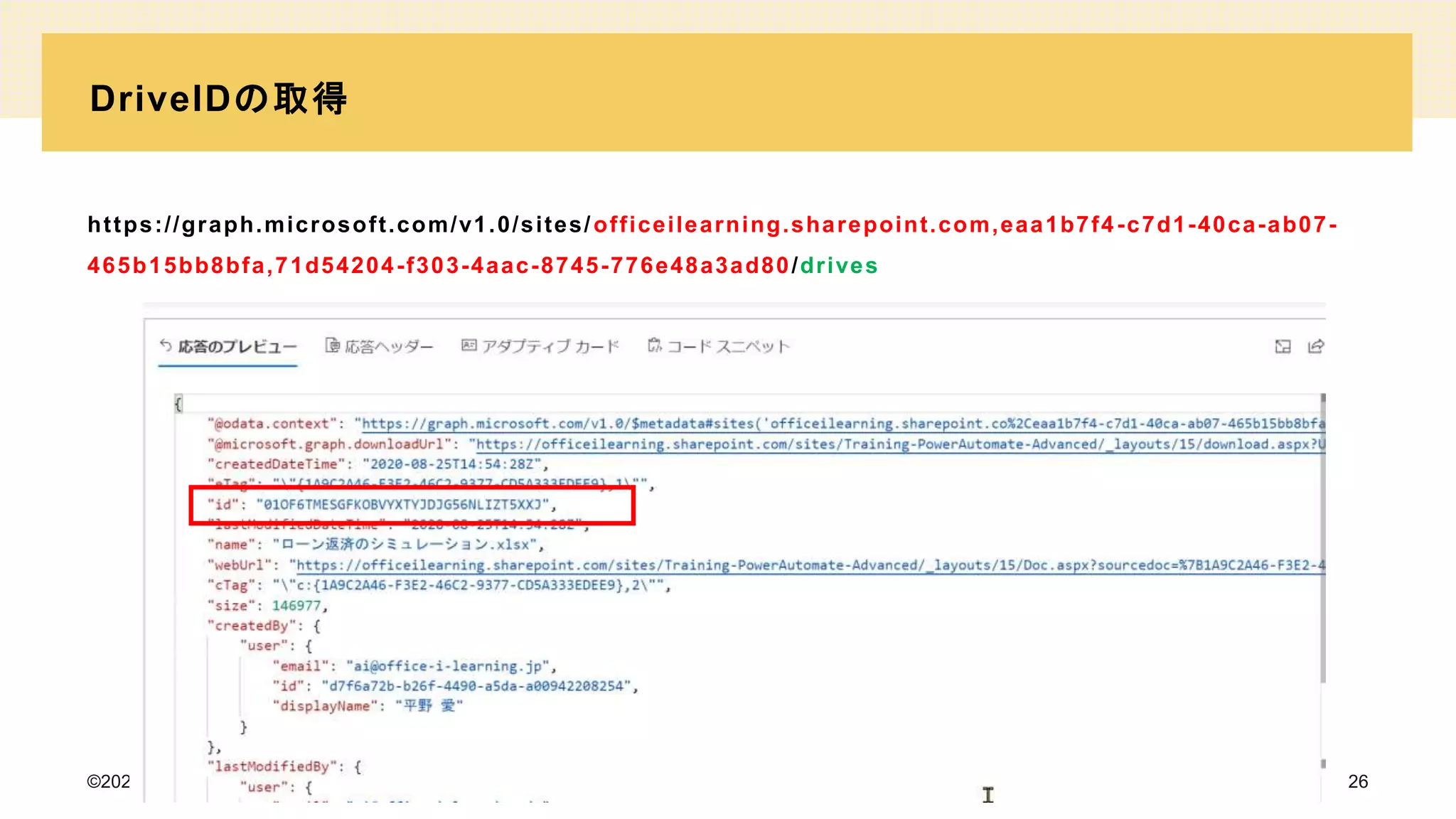Click the name value ローン返済のシミュレーション.xlsx

(x=405, y=545)
